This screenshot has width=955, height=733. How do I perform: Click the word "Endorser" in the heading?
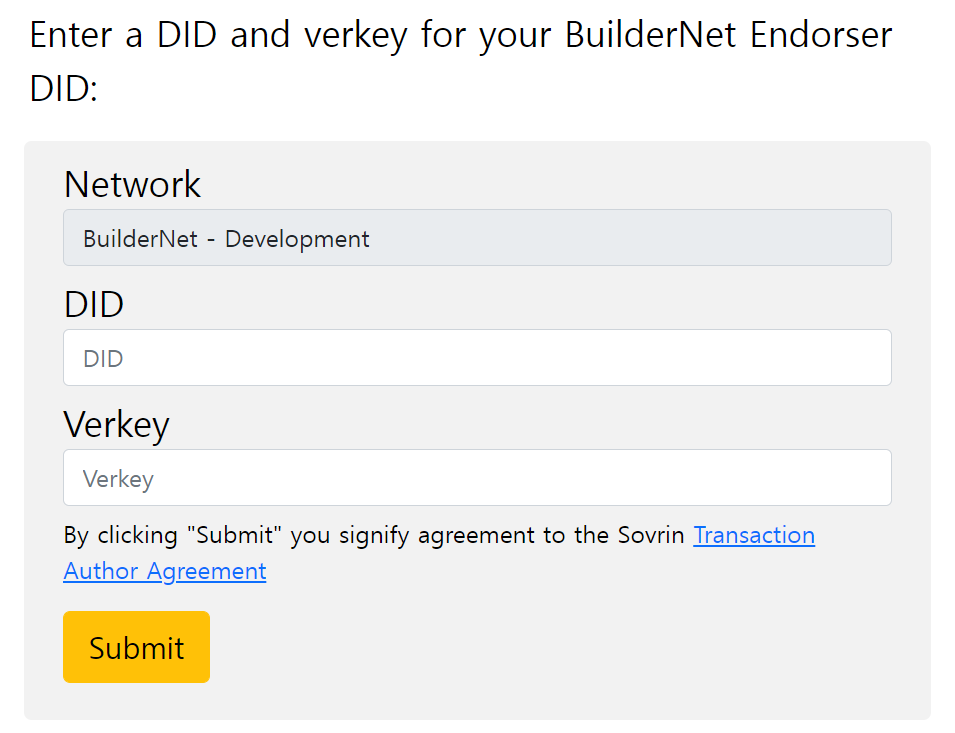(x=821, y=35)
